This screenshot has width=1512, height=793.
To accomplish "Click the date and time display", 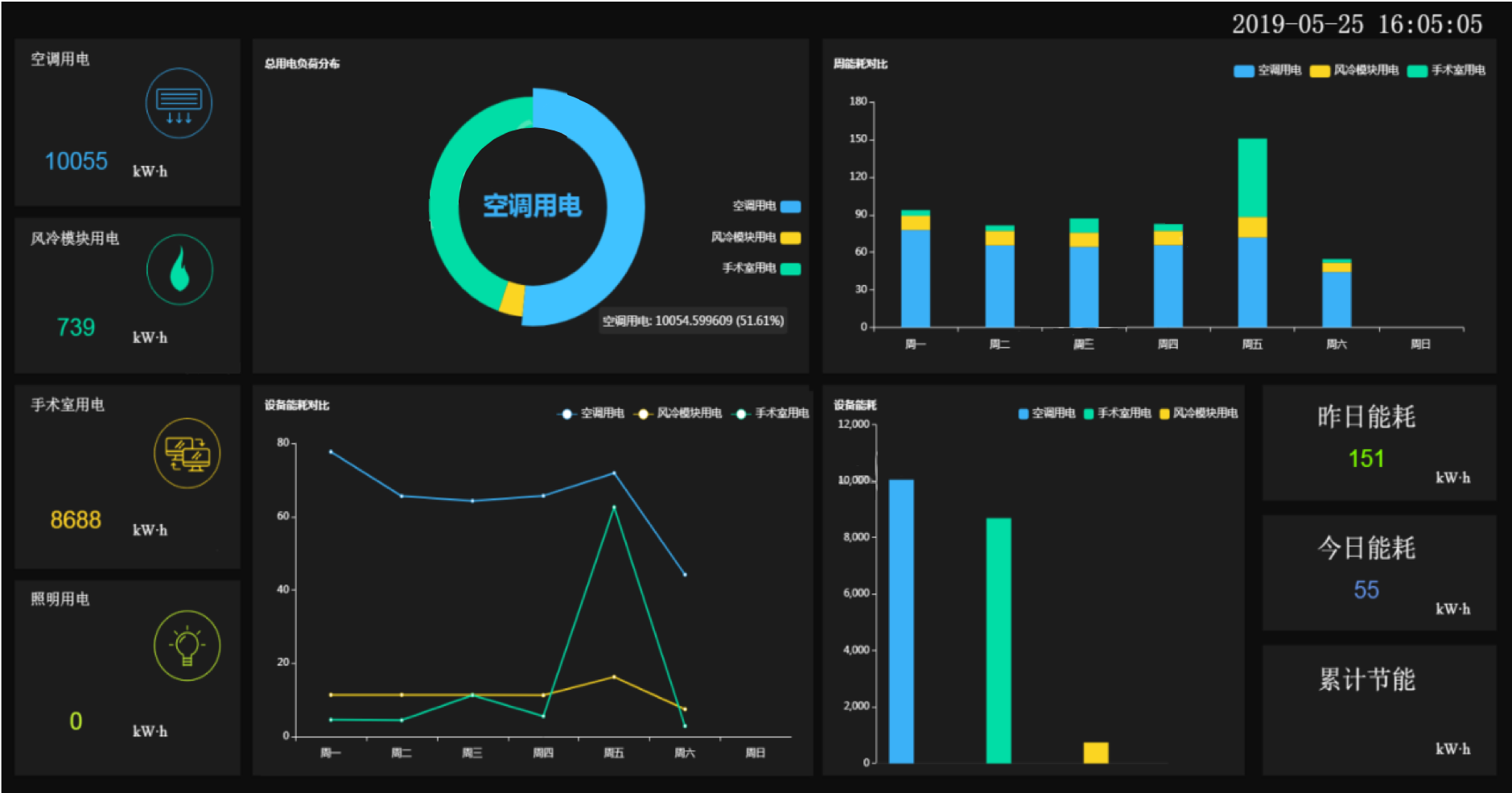I will click(1357, 24).
